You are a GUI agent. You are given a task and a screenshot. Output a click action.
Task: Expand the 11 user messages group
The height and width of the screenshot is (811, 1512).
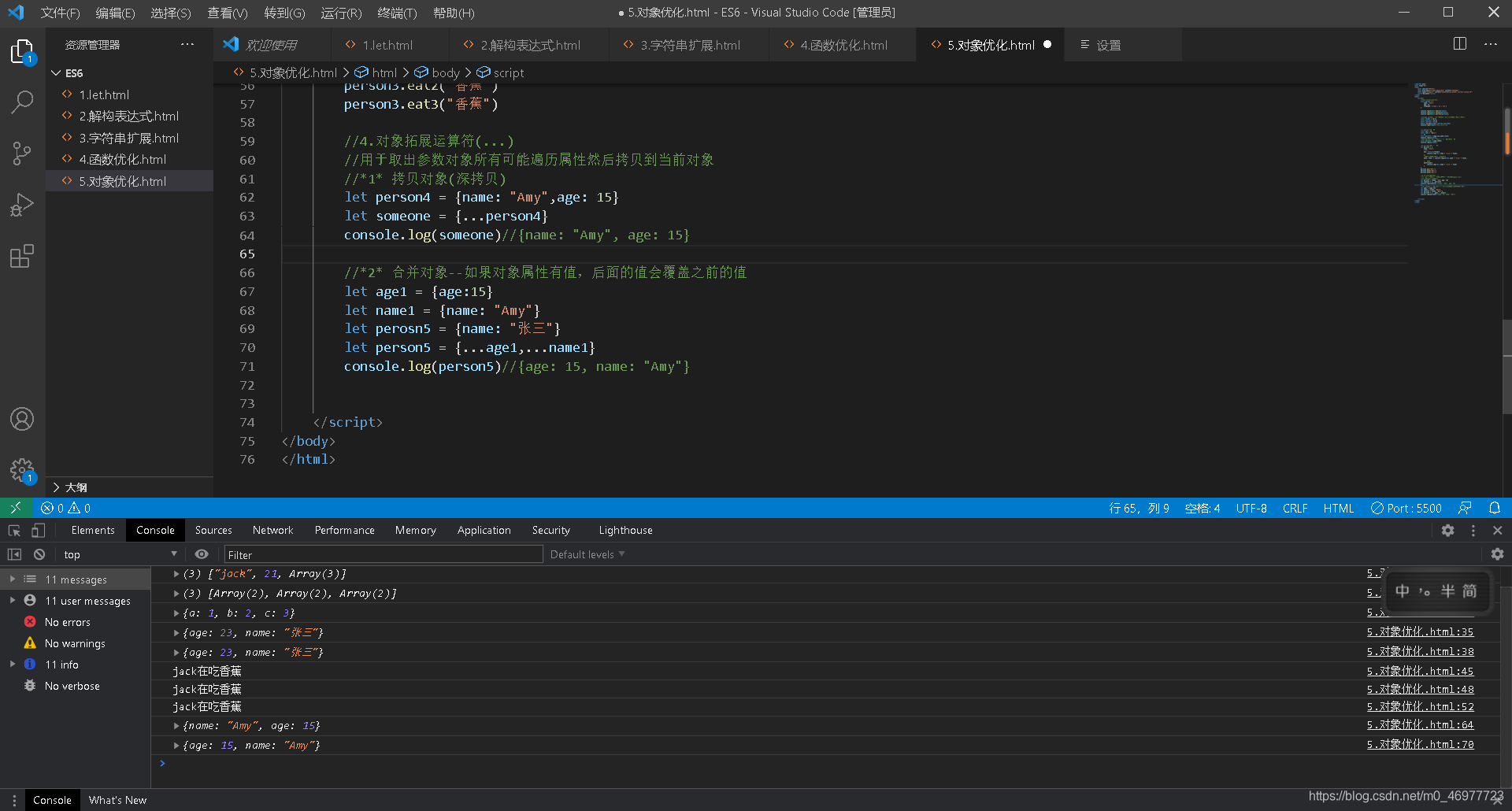click(x=12, y=600)
